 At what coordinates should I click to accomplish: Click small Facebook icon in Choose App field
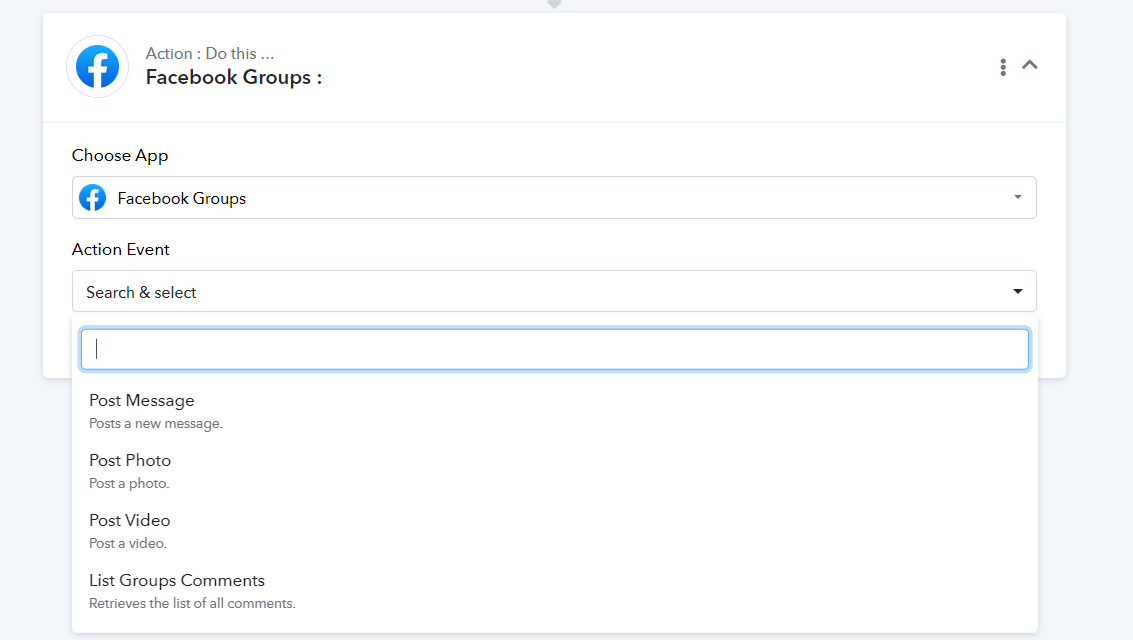pos(93,198)
